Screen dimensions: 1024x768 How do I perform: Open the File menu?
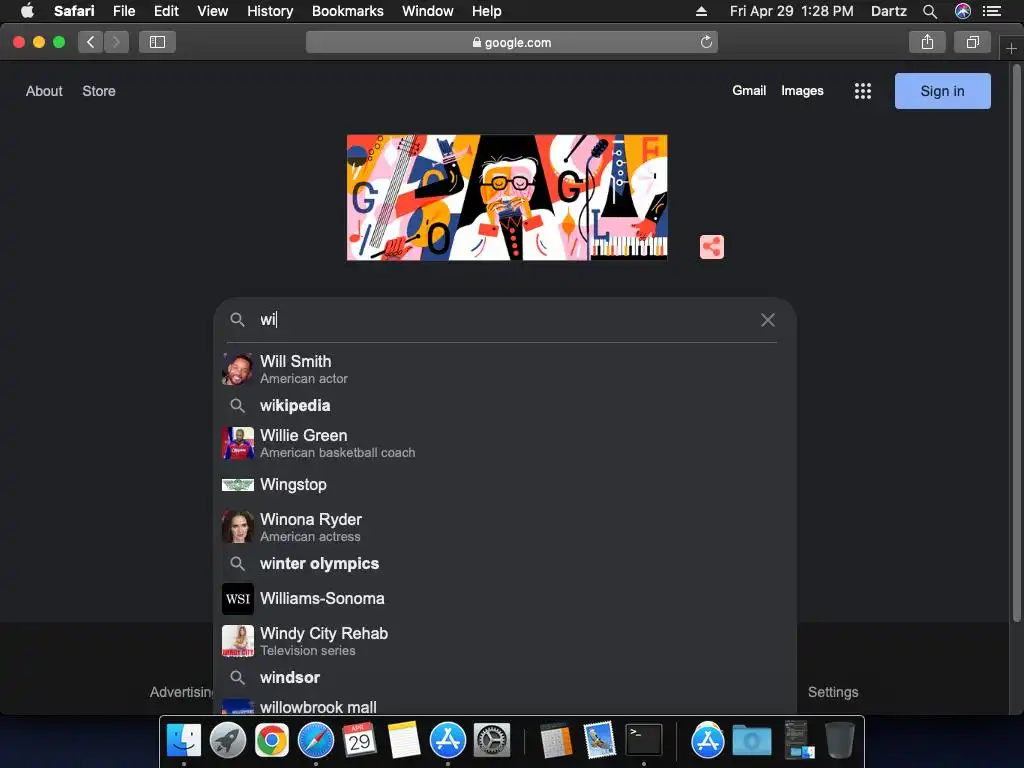click(124, 11)
